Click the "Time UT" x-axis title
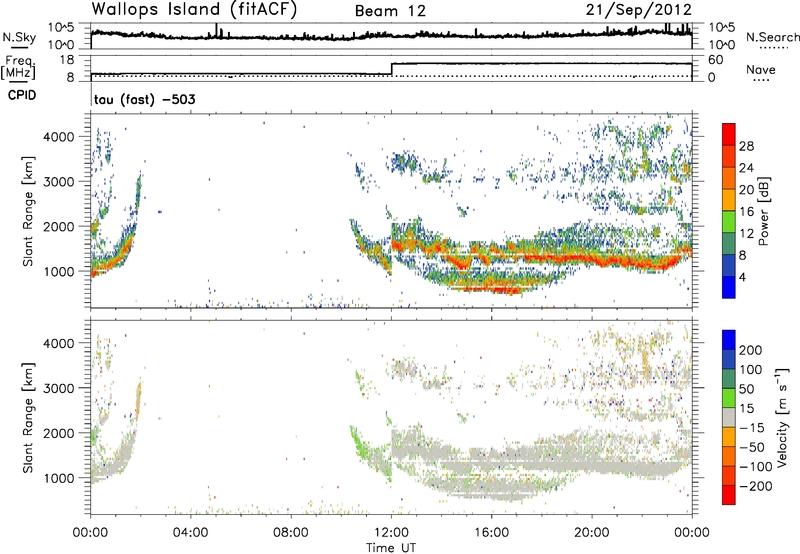800x554 pixels. pos(391,548)
